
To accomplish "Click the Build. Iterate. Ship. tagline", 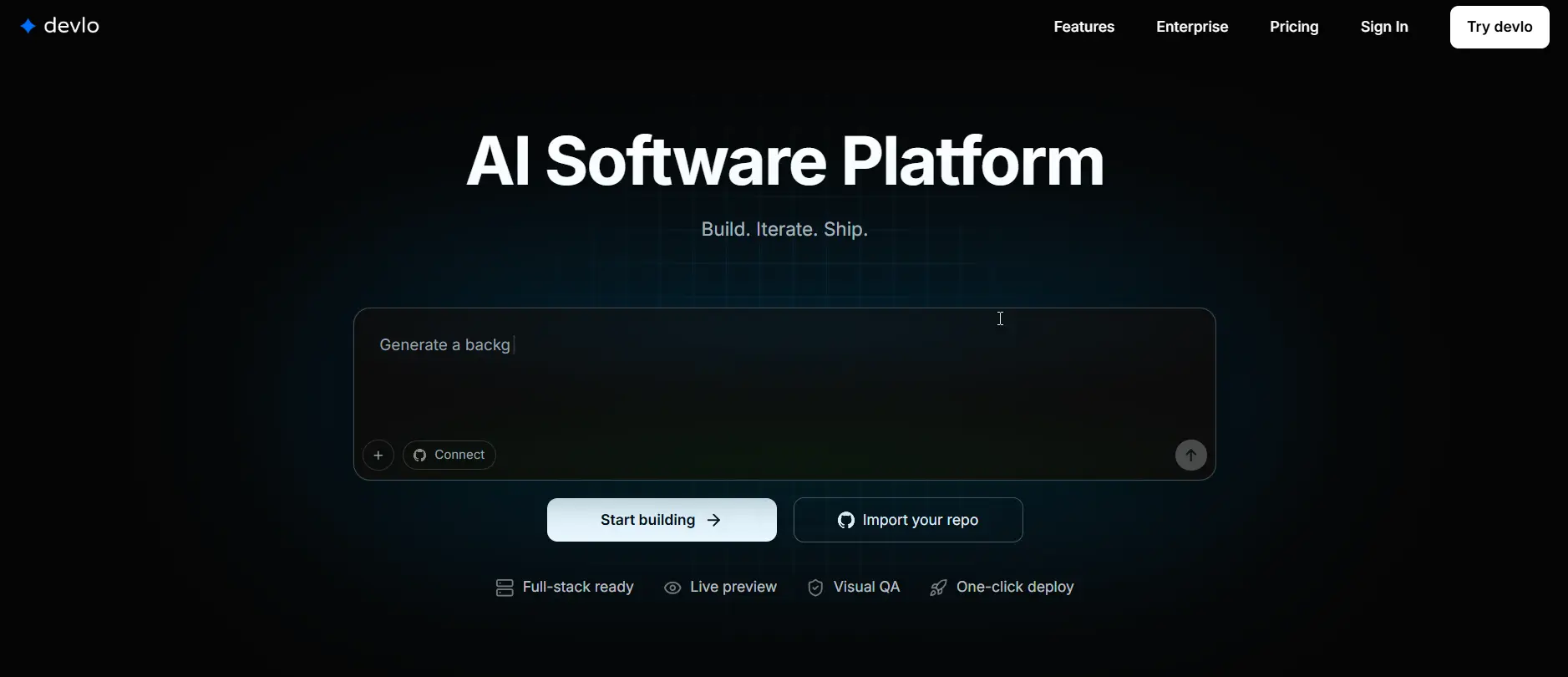I will point(784,230).
